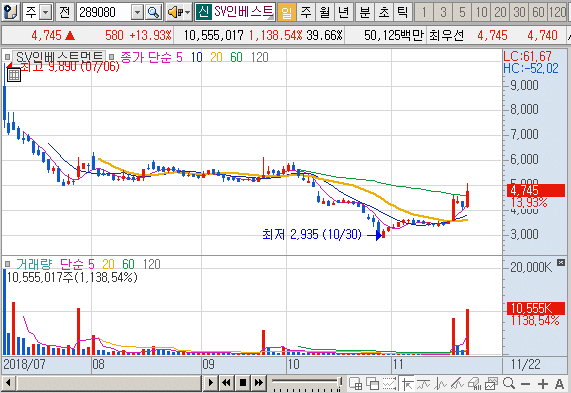Select the 년 yearly chart tab

(x=343, y=12)
